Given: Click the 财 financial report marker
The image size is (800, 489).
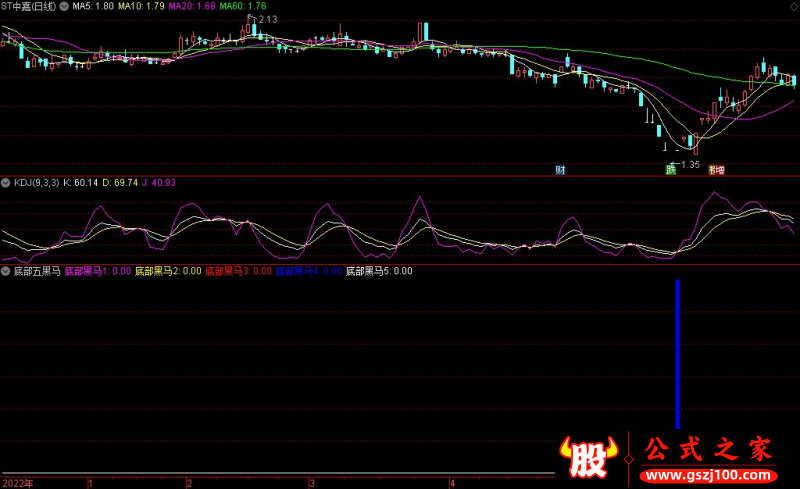Looking at the screenshot, I should pos(562,170).
